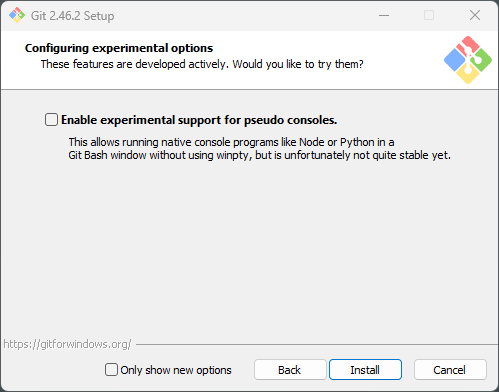Click the Git icon in the title bar
This screenshot has width=499, height=392.
(x=17, y=15)
